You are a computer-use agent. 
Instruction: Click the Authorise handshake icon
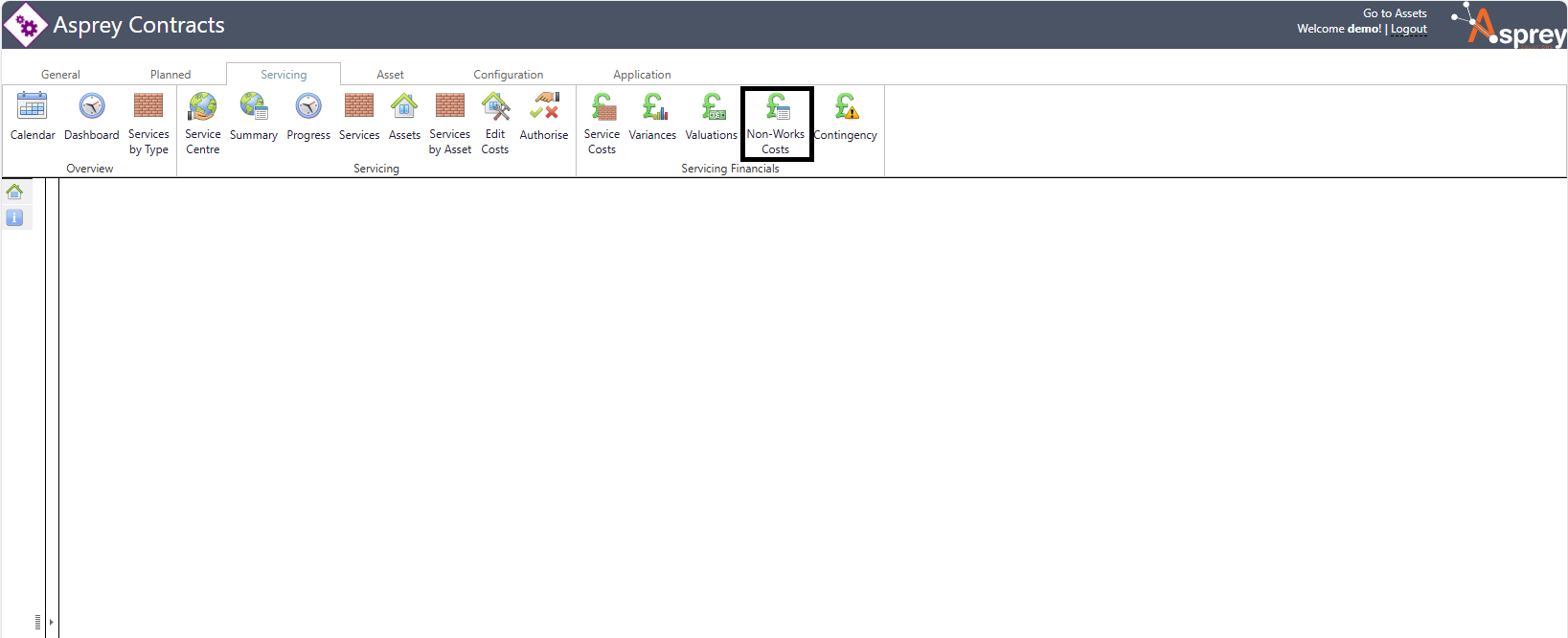(544, 106)
